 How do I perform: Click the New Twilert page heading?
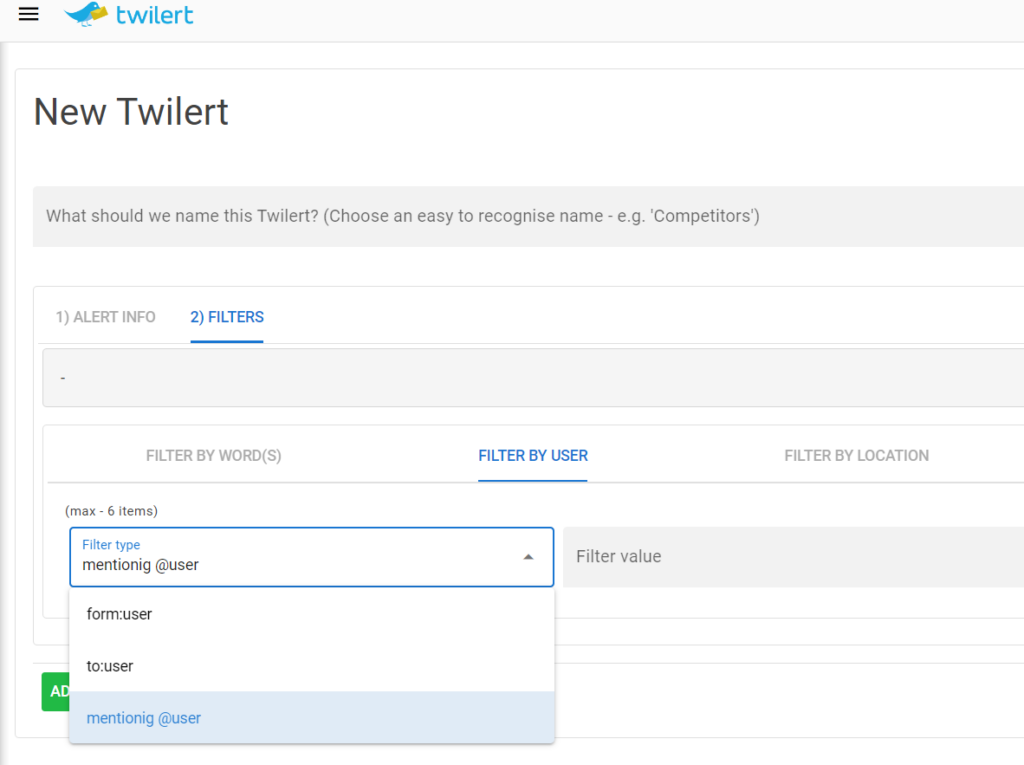coord(131,112)
